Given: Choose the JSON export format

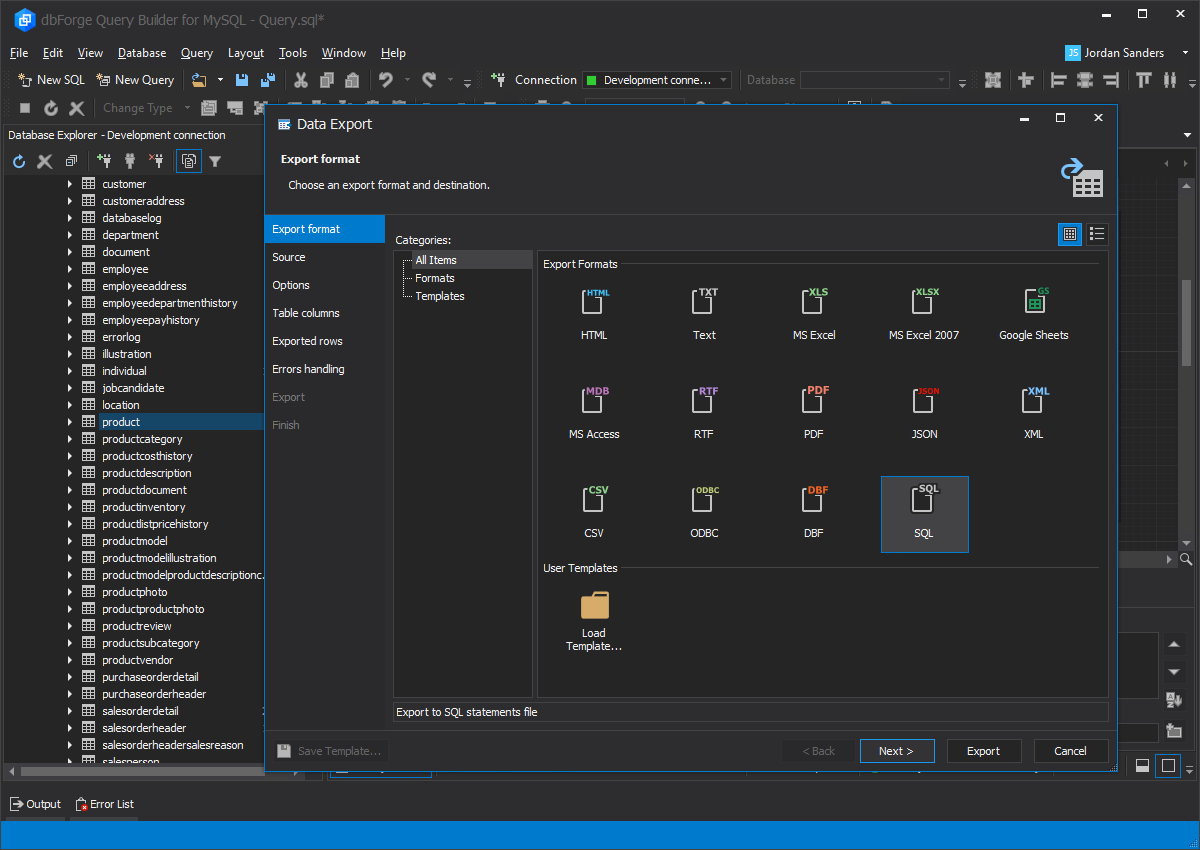Looking at the screenshot, I should [924, 402].
